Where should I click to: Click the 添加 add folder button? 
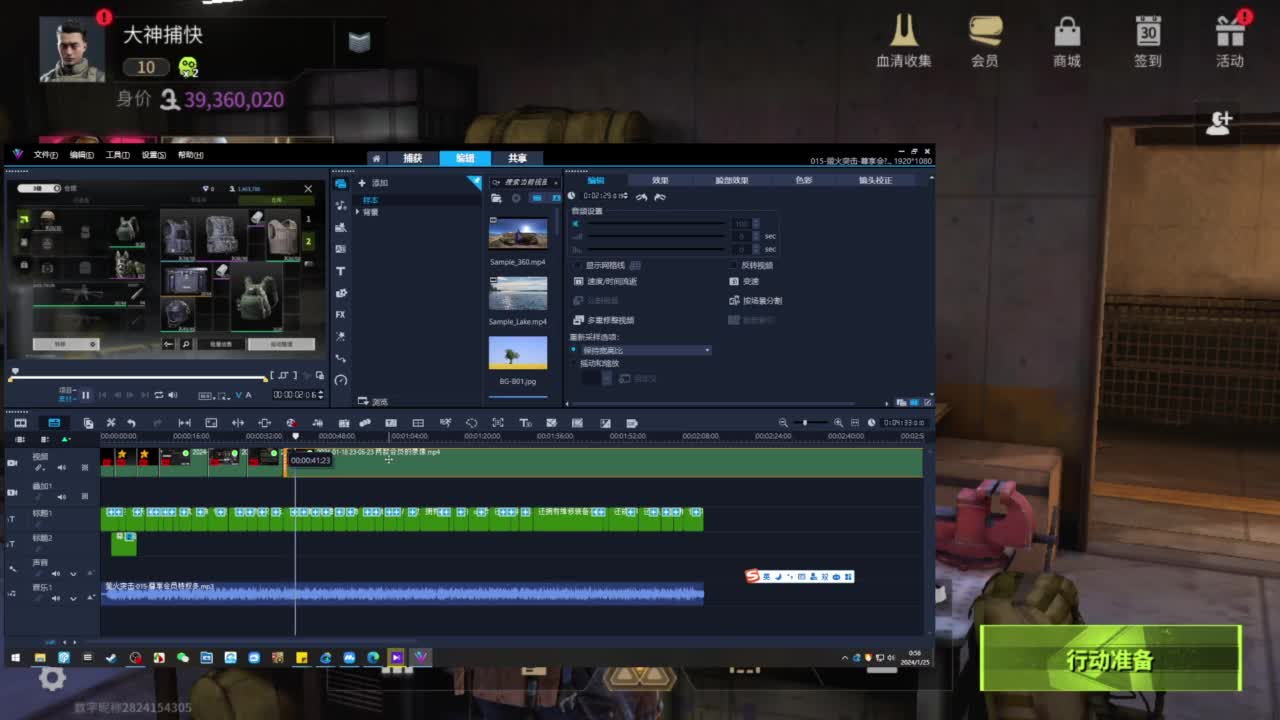coord(373,183)
